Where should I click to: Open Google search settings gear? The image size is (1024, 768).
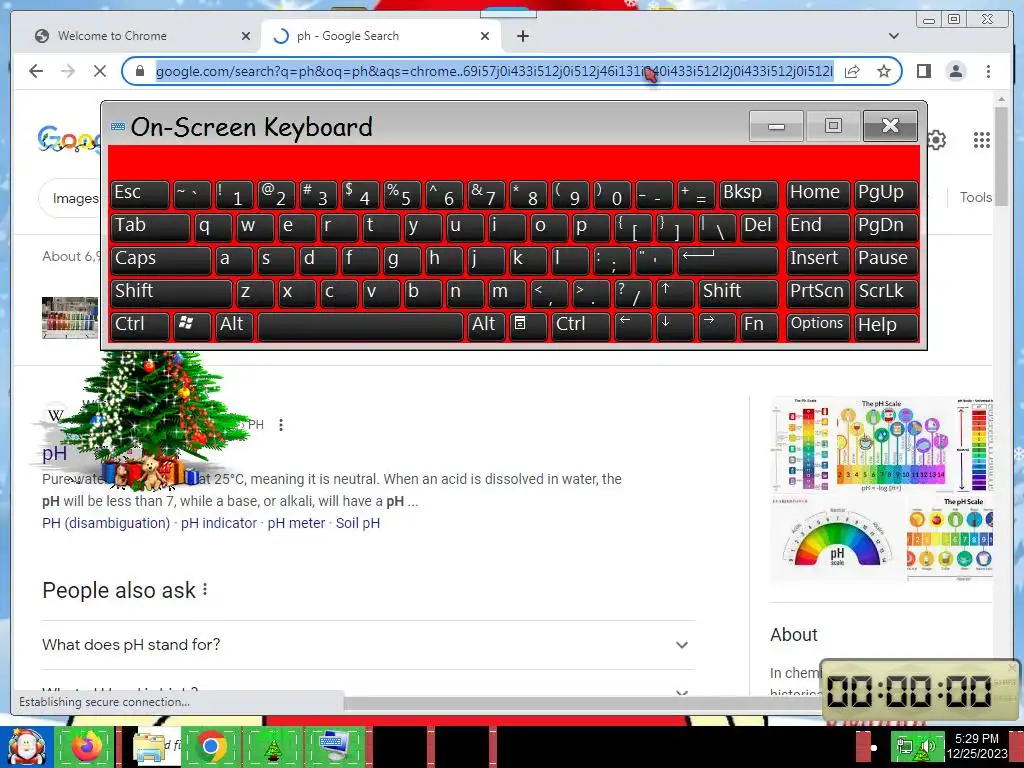(936, 140)
